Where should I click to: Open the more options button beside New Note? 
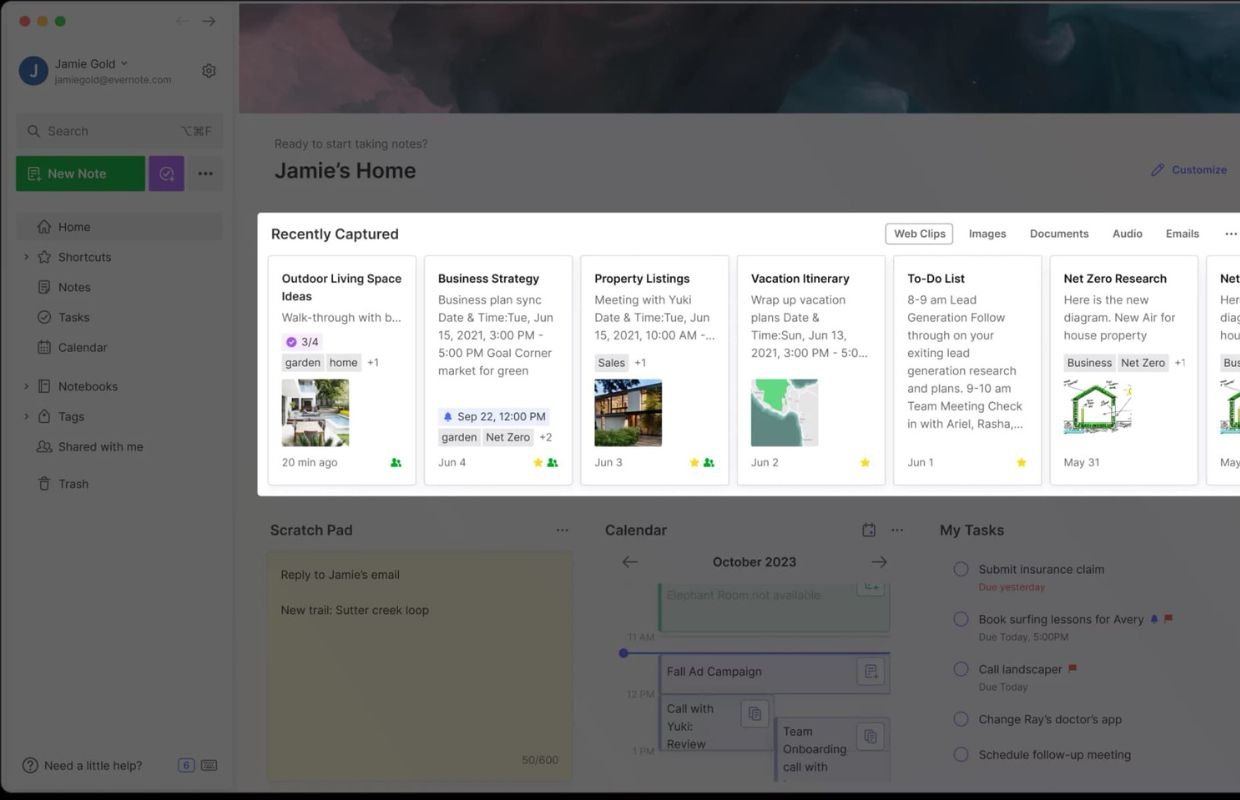click(205, 173)
